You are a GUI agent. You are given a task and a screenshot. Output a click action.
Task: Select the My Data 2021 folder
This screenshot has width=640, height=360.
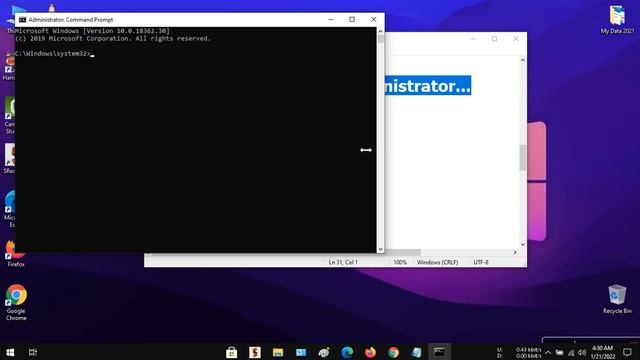click(x=617, y=20)
